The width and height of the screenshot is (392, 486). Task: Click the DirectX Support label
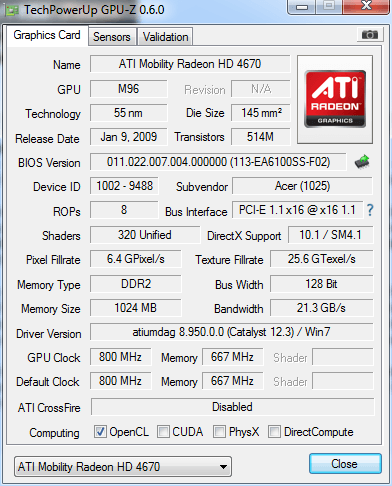(x=244, y=236)
